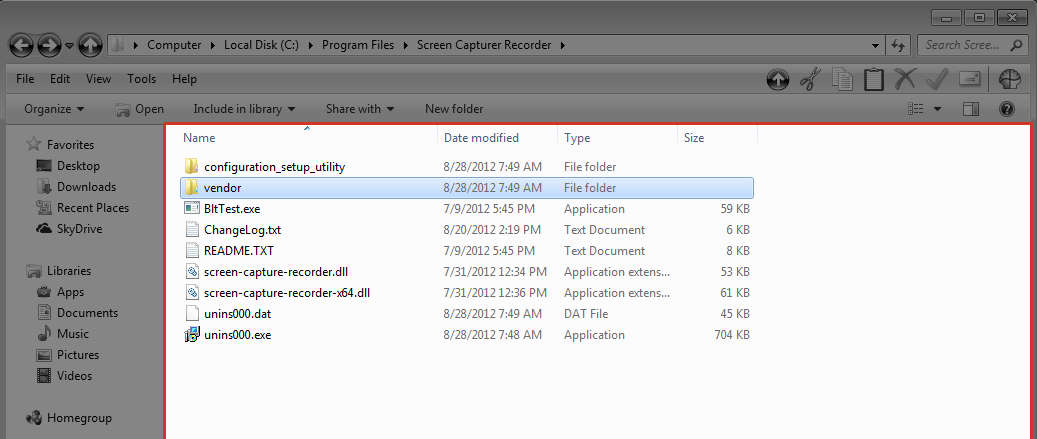Select the vendor folder icon
The width and height of the screenshot is (1037, 439).
[192, 188]
